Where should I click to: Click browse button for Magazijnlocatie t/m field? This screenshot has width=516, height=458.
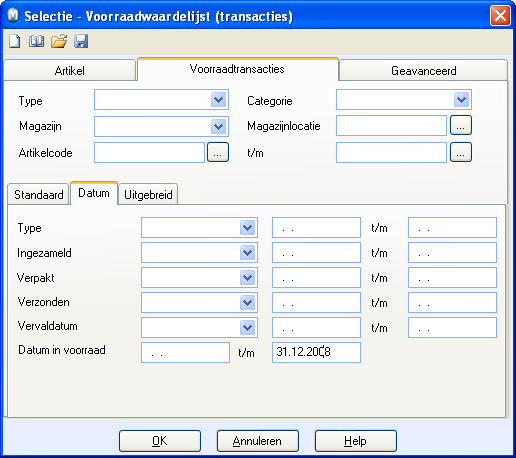[x=461, y=152]
